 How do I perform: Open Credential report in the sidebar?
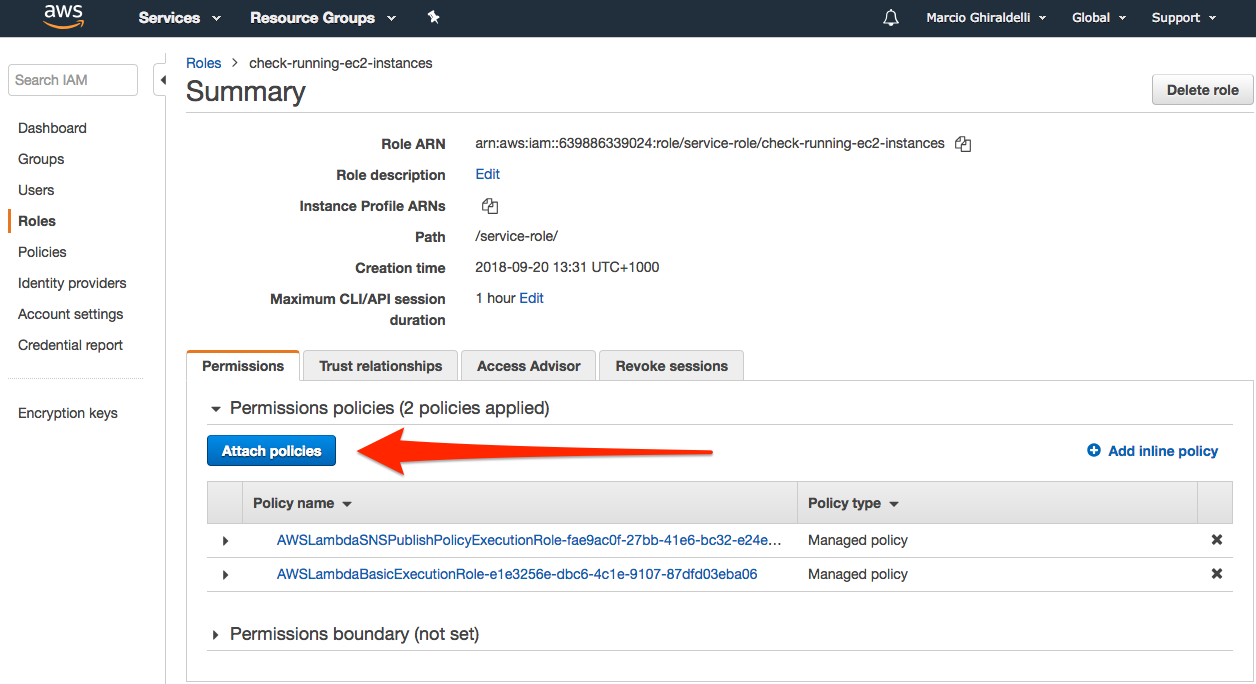pyautogui.click(x=70, y=345)
